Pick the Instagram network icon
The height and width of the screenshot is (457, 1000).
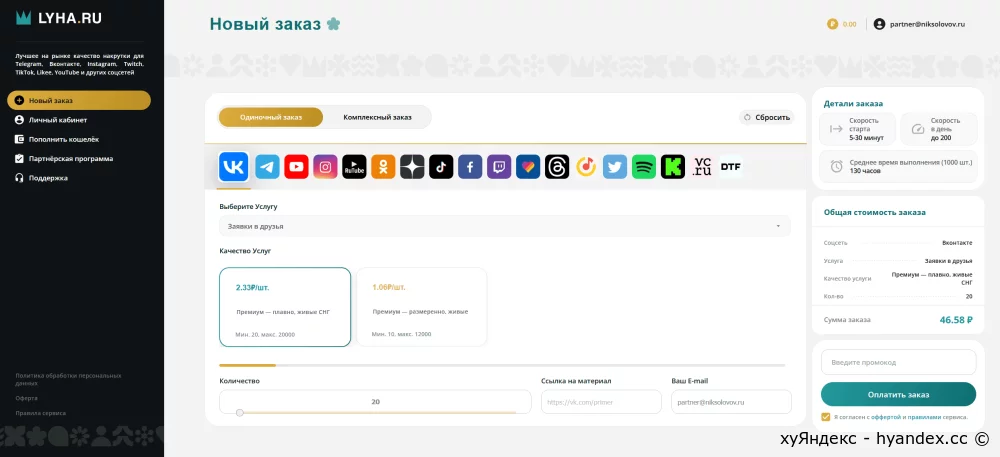coord(325,167)
